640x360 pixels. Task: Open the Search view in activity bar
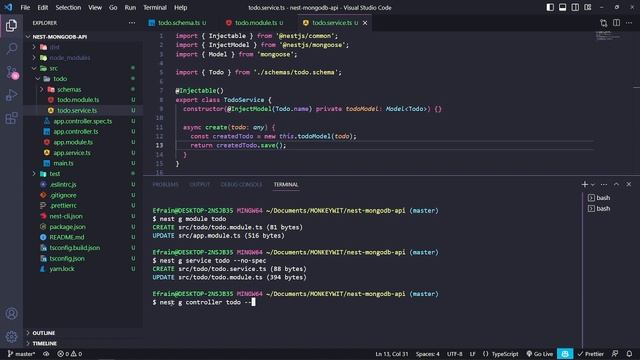click(11, 49)
